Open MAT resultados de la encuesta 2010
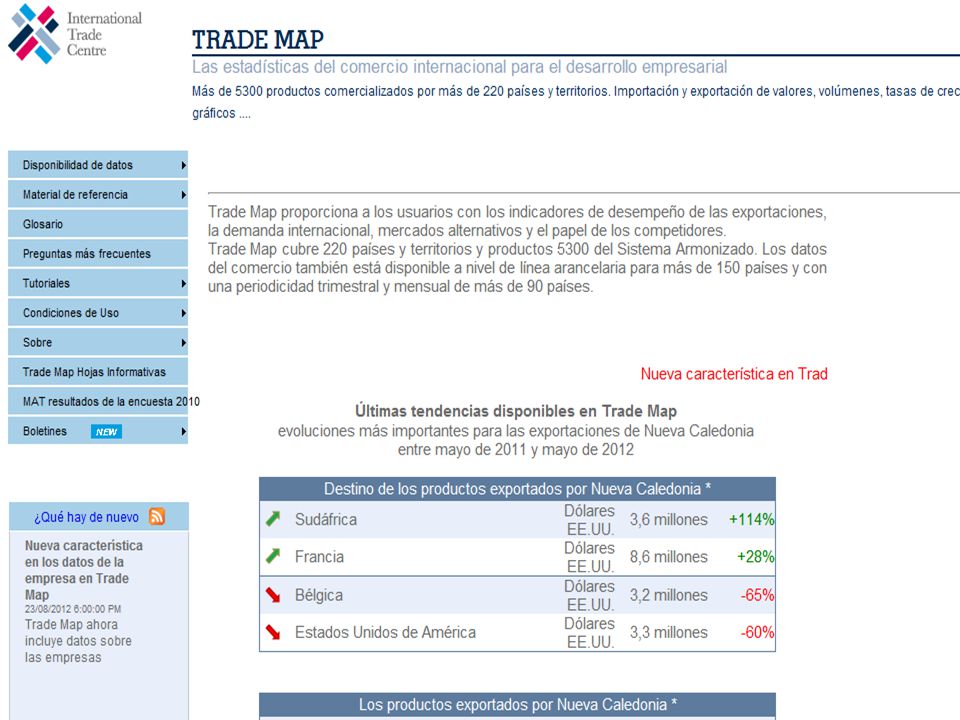Image resolution: width=960 pixels, height=720 pixels. coord(98,402)
